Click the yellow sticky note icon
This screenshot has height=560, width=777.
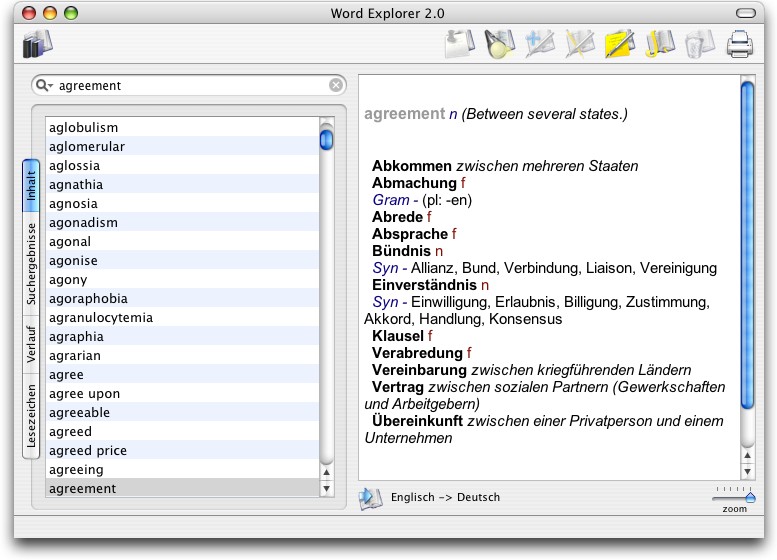(620, 44)
